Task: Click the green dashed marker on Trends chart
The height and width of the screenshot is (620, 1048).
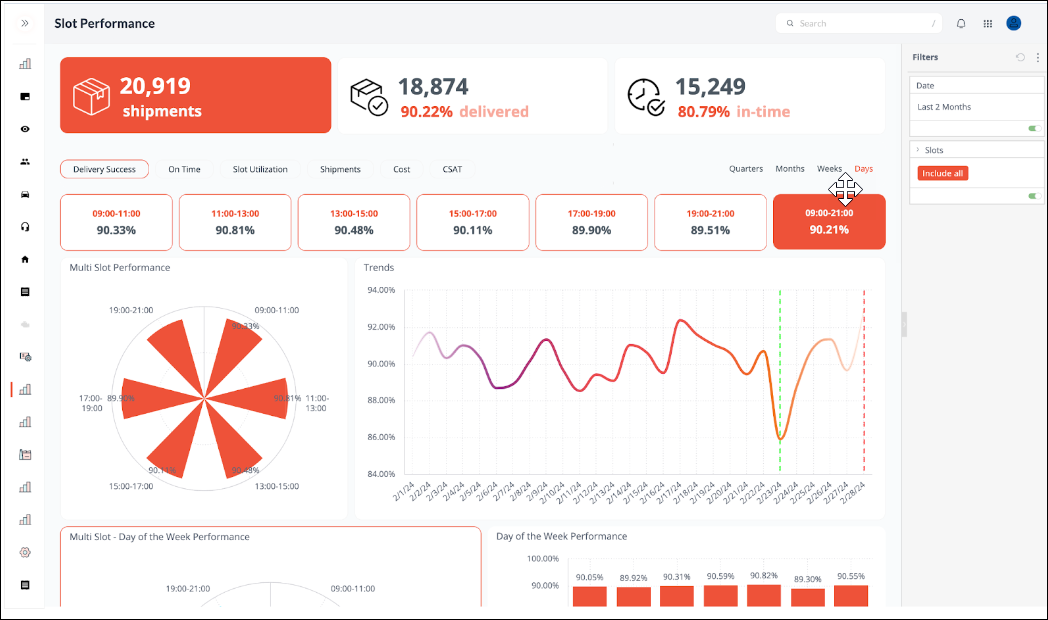Action: coord(780,381)
